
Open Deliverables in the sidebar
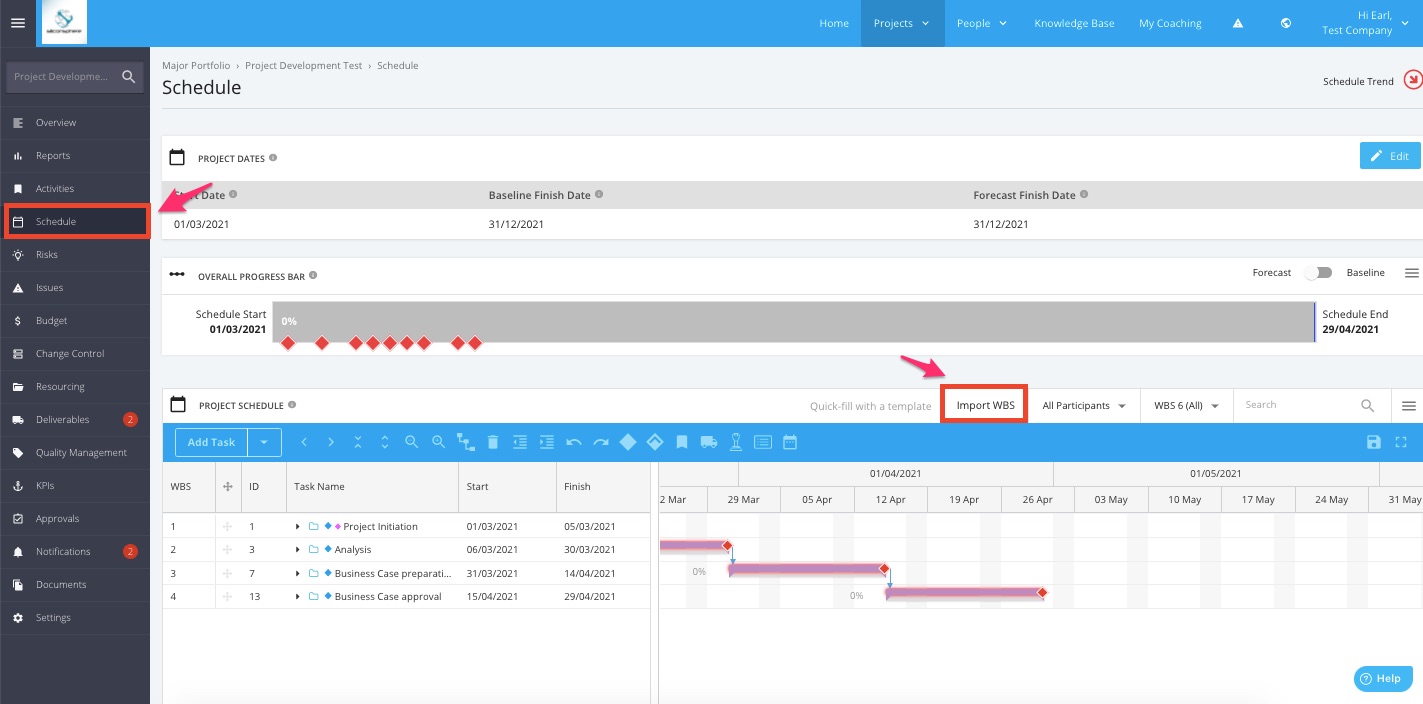tap(75, 419)
